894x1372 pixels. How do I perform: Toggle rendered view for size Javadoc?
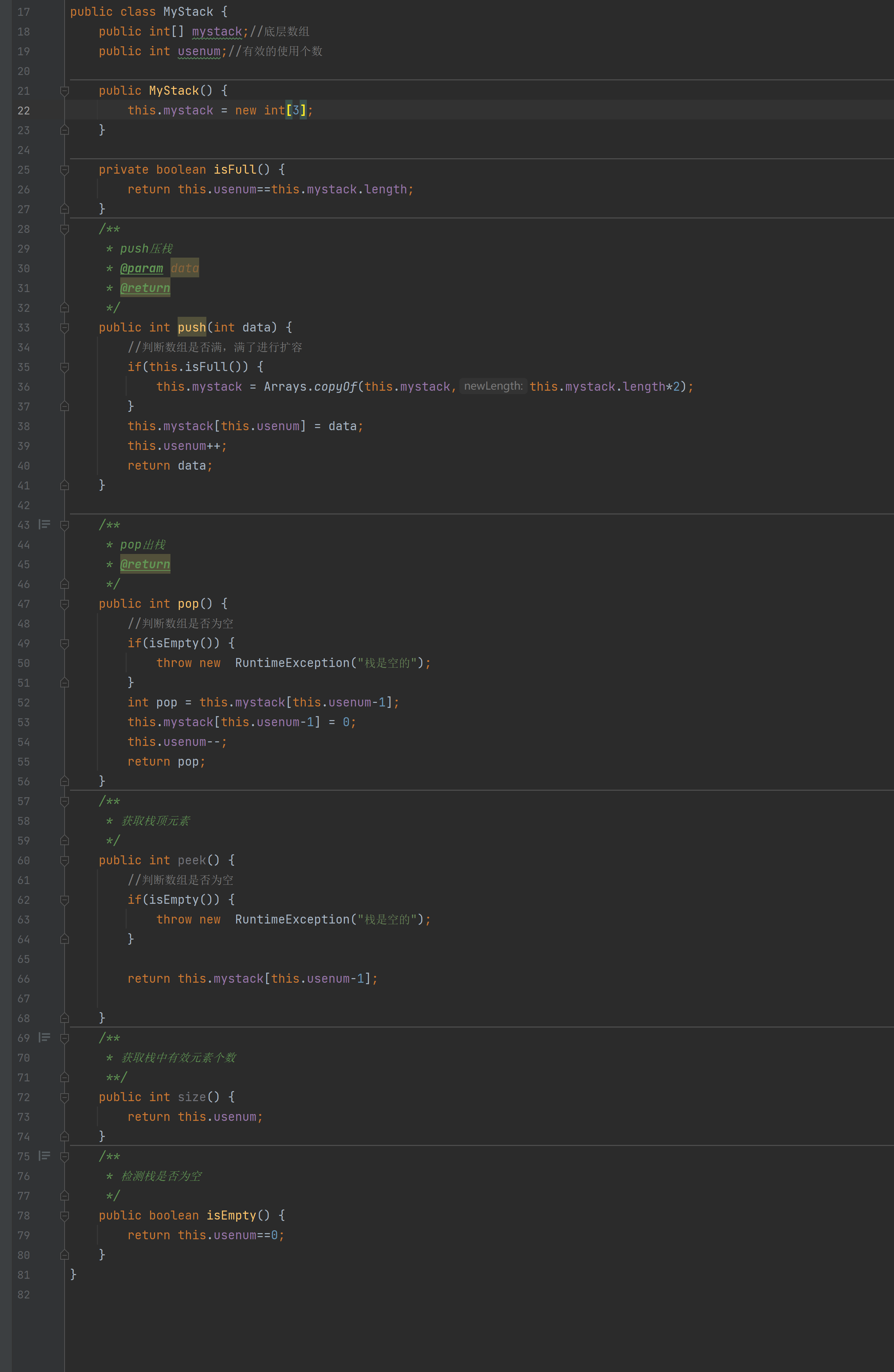coord(45,1037)
